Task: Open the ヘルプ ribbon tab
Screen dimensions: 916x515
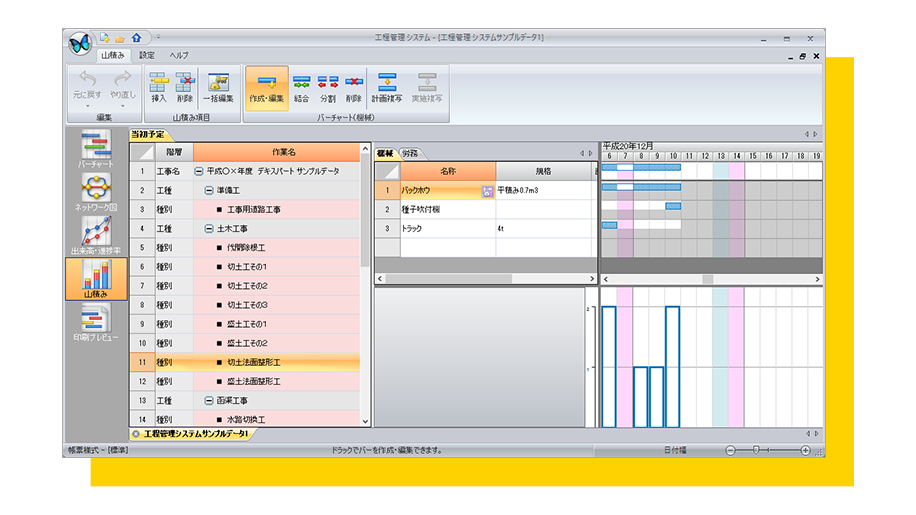Action: coord(179,55)
